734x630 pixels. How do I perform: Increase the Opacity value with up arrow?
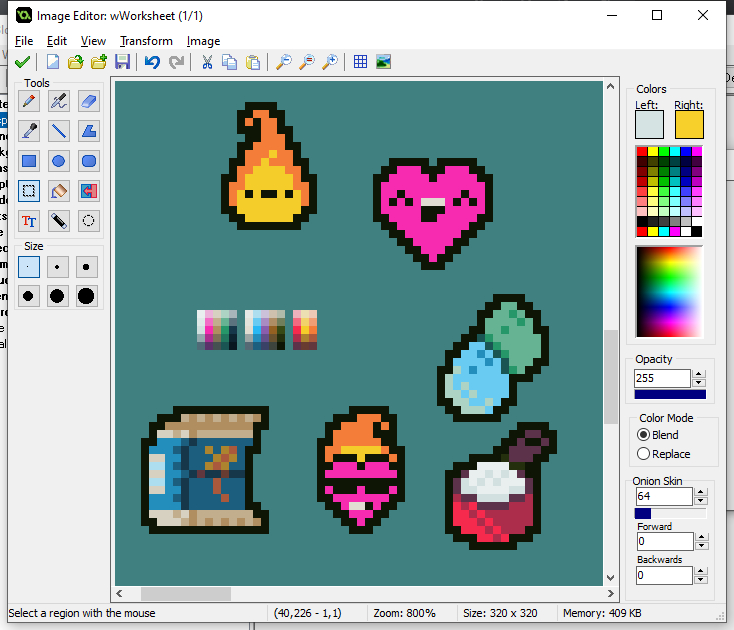click(x=699, y=375)
